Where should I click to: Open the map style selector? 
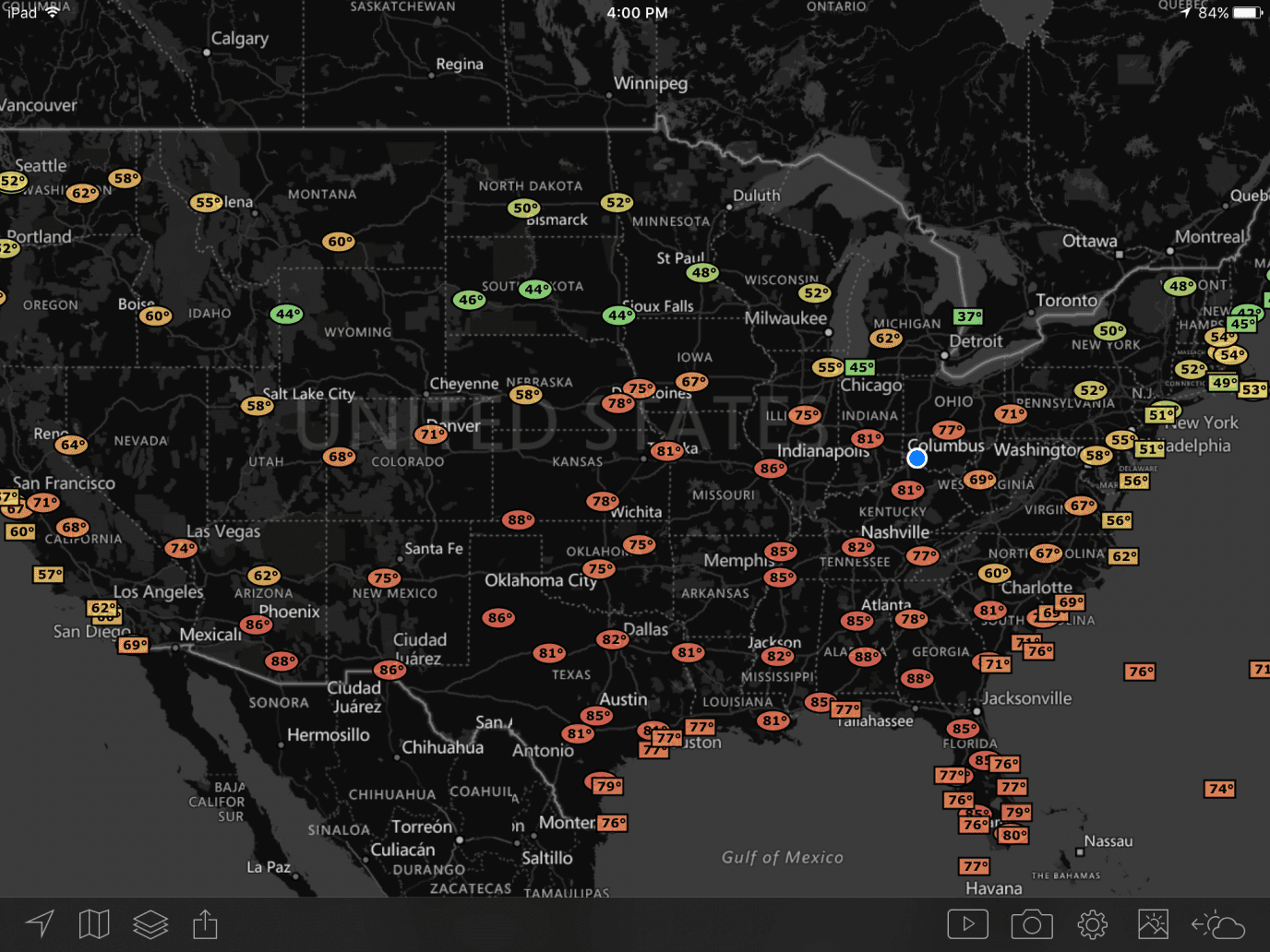pos(93,923)
